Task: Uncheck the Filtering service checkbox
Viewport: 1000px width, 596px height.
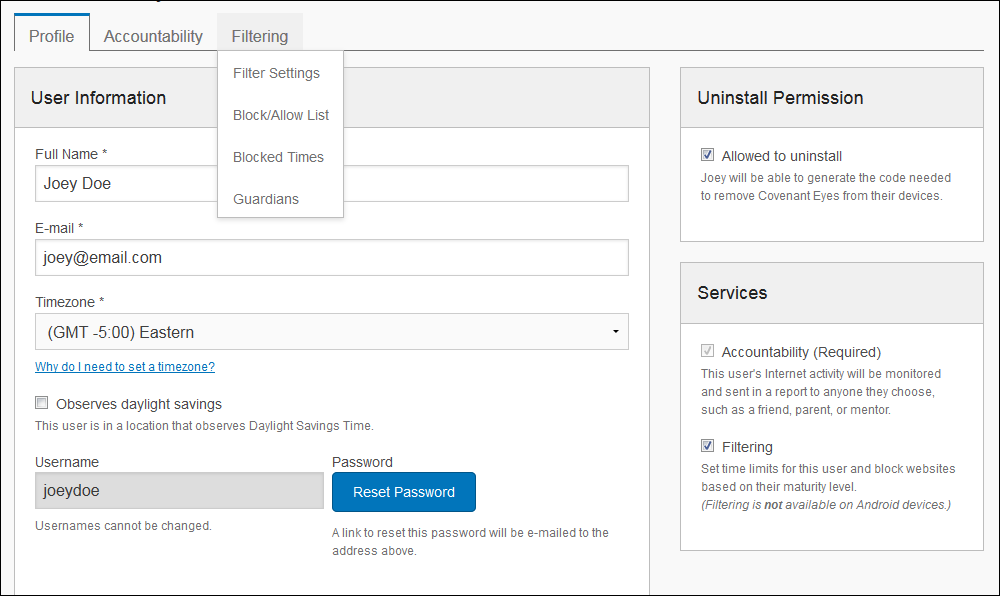Action: coord(707,446)
